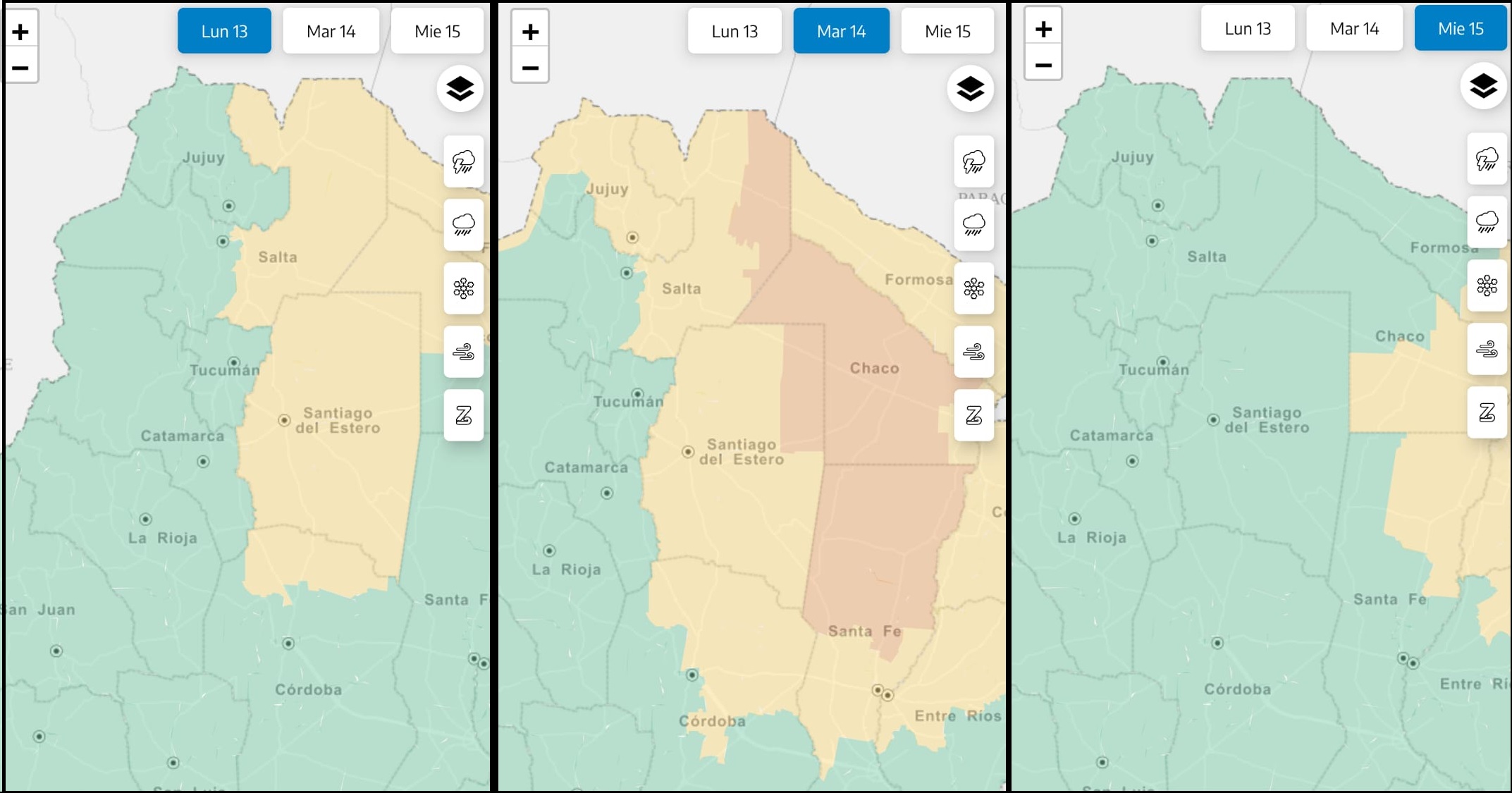Click the wind alert icon in left map

pos(463,352)
